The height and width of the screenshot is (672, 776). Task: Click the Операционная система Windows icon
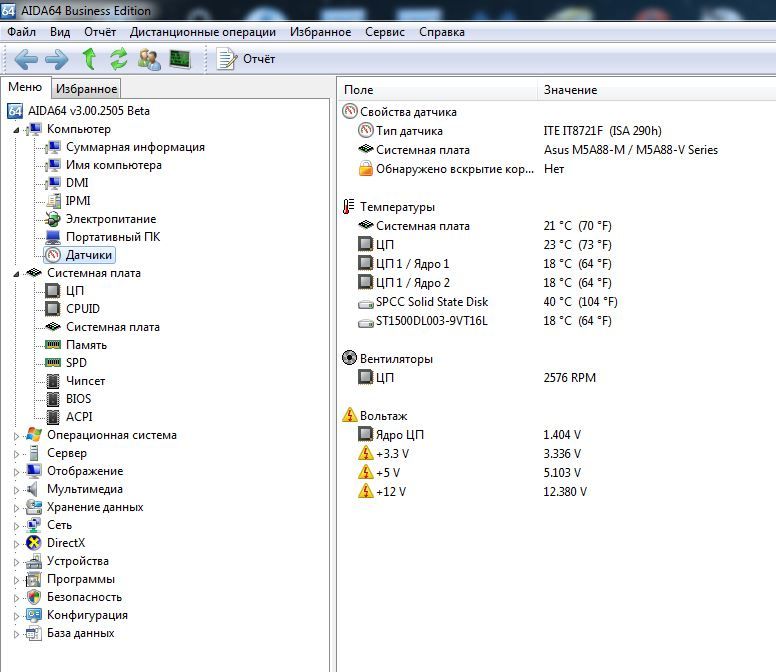(x=34, y=435)
